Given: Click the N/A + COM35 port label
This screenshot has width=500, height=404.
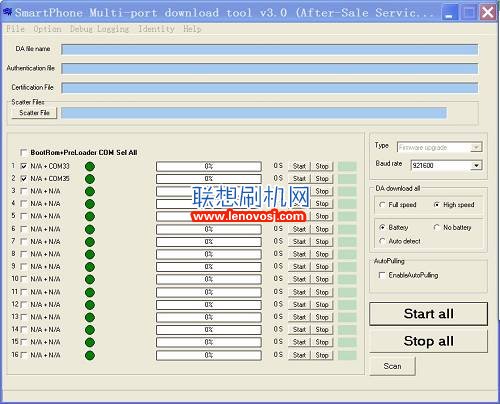Looking at the screenshot, I should coord(50,179).
